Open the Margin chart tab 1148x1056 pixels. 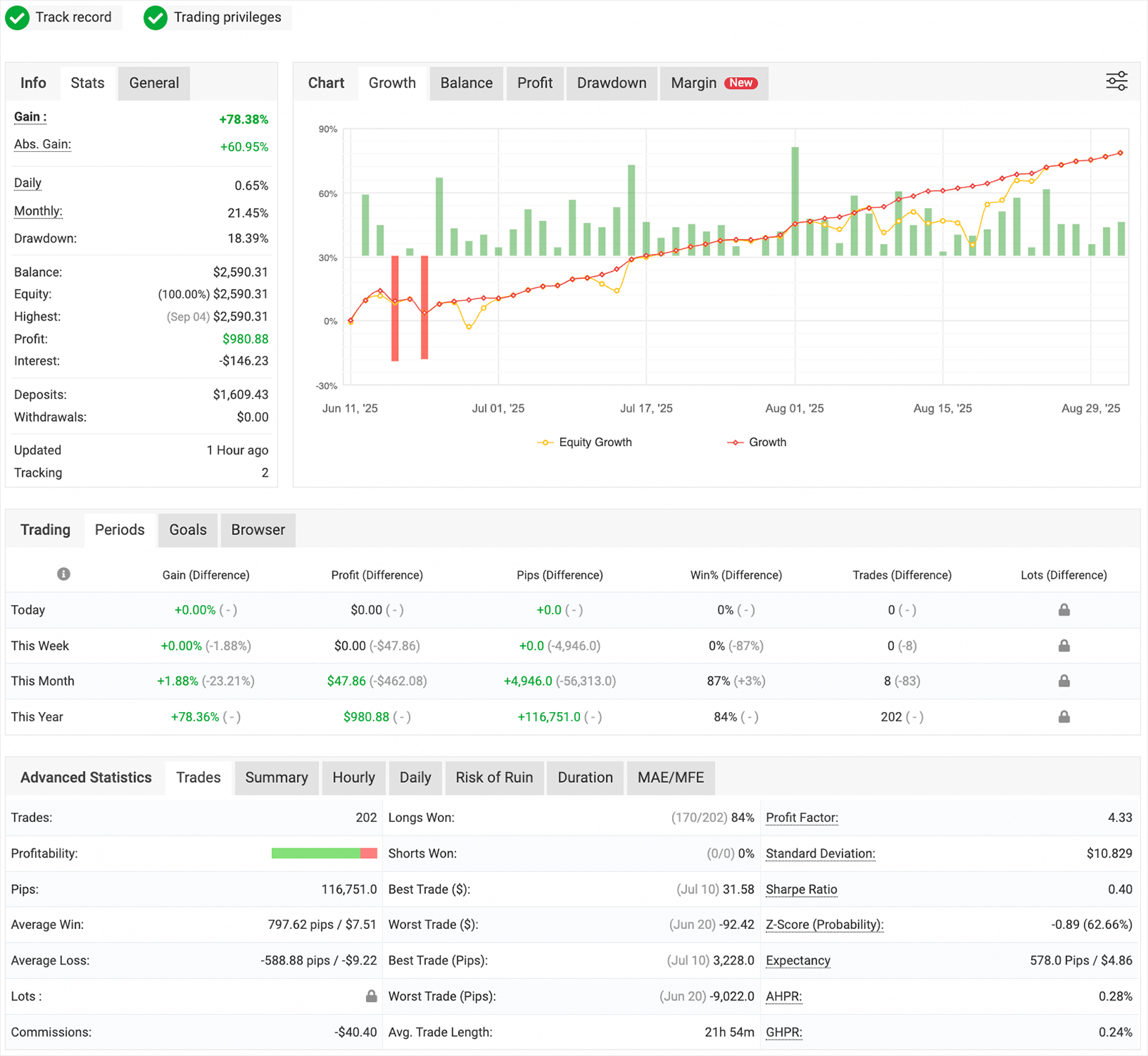[x=714, y=83]
